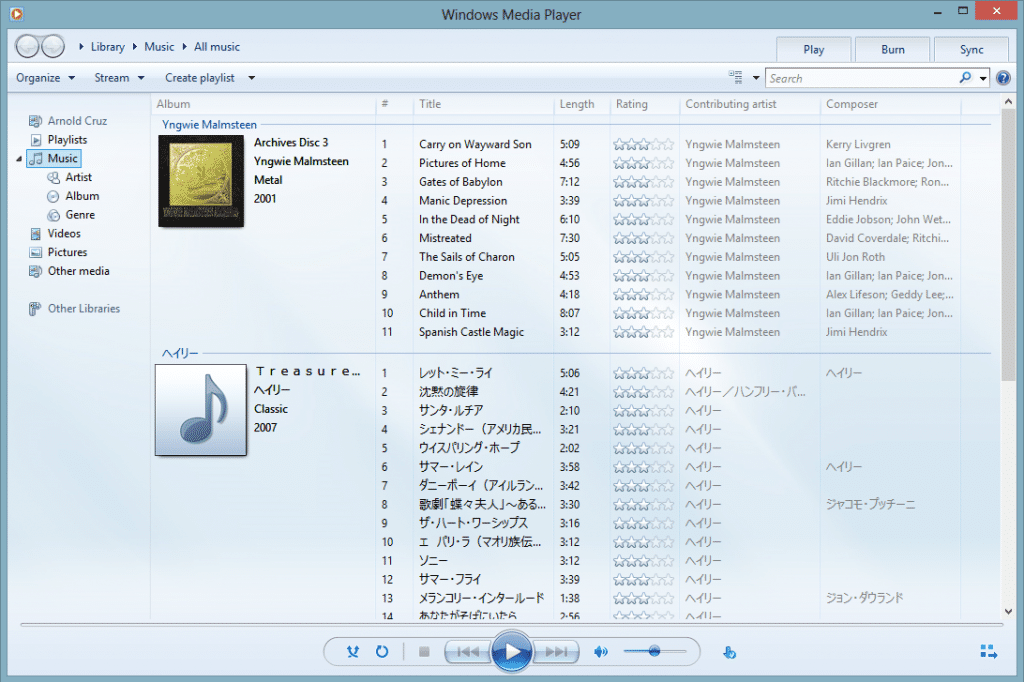Screen dimensions: 1024x682
Task: Open Help question mark icon
Action: [1003, 78]
